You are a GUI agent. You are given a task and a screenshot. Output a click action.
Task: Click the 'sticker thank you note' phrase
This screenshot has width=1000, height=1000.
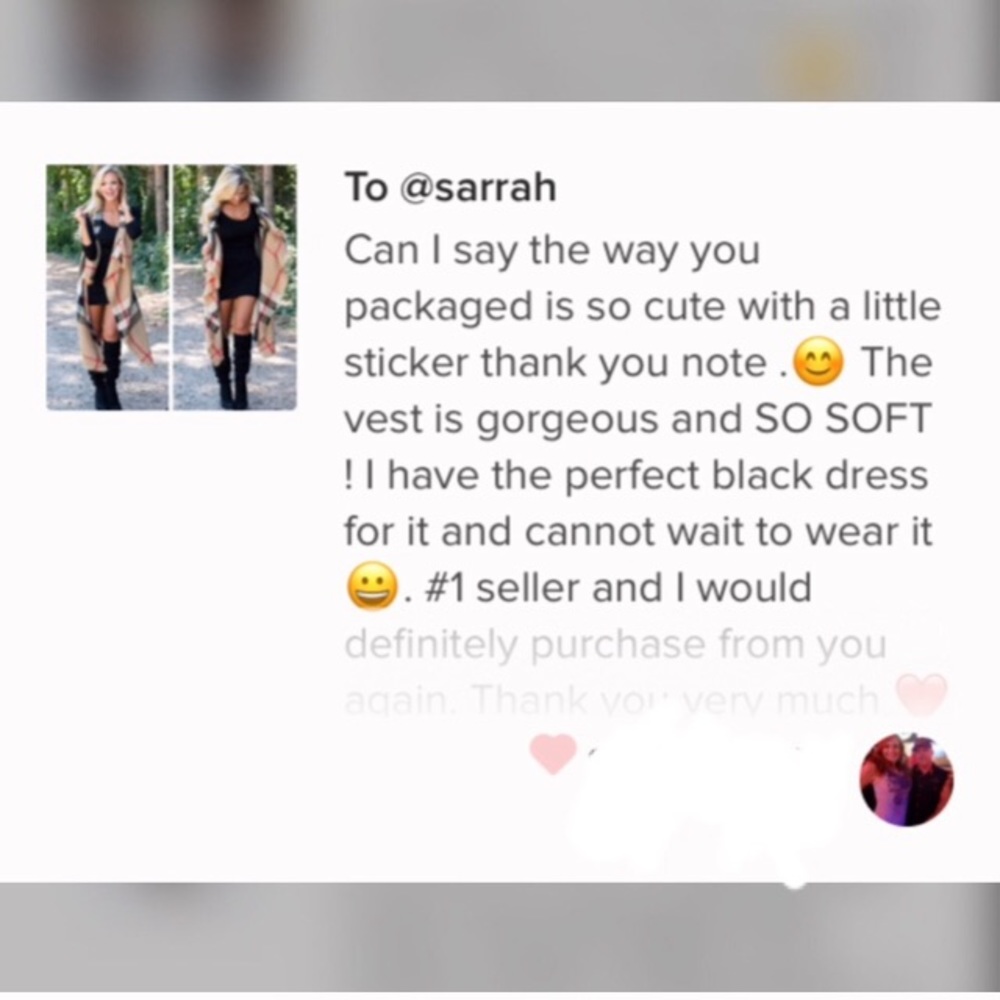pyautogui.click(x=555, y=364)
